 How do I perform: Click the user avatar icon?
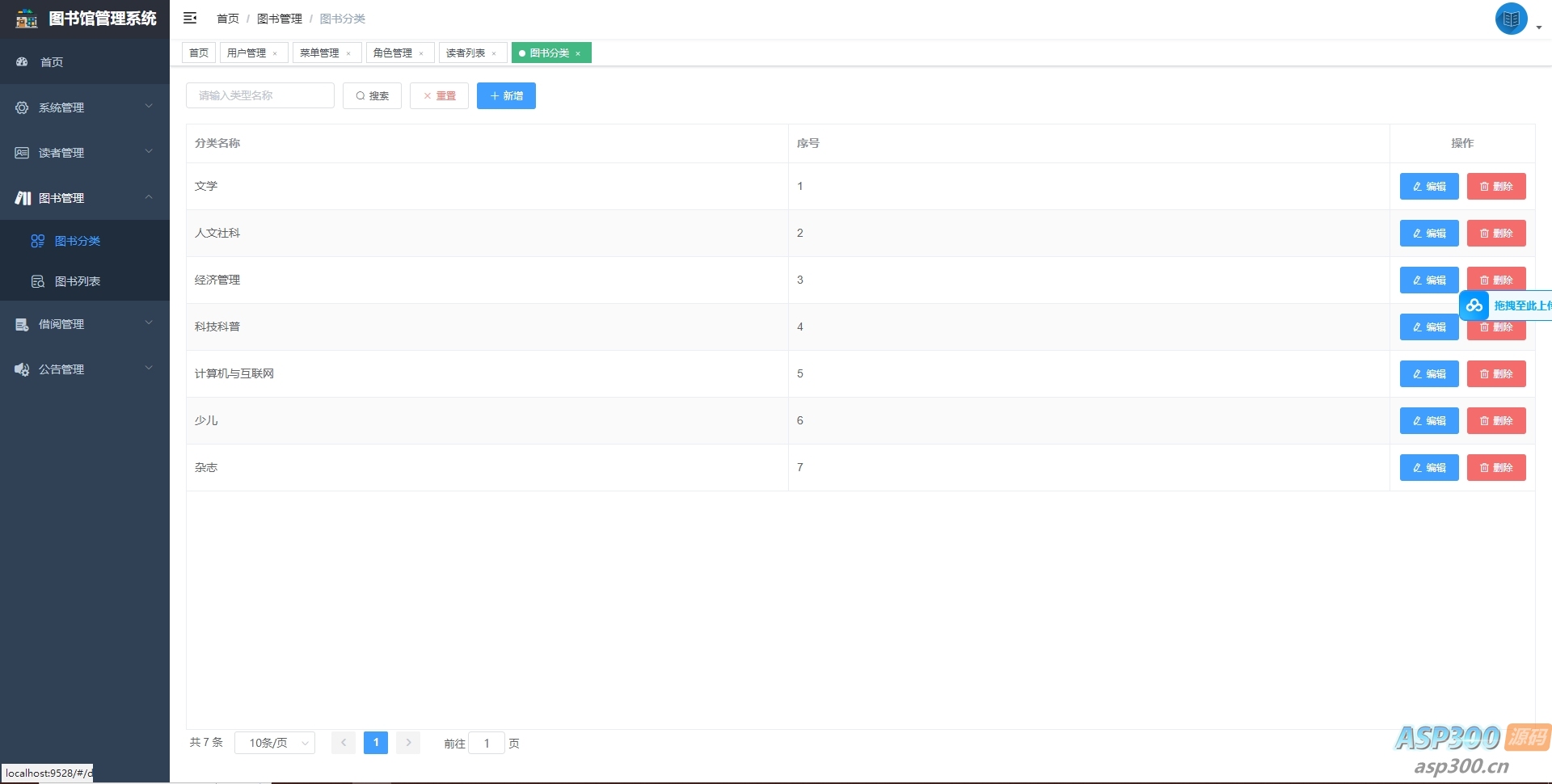coord(1511,19)
